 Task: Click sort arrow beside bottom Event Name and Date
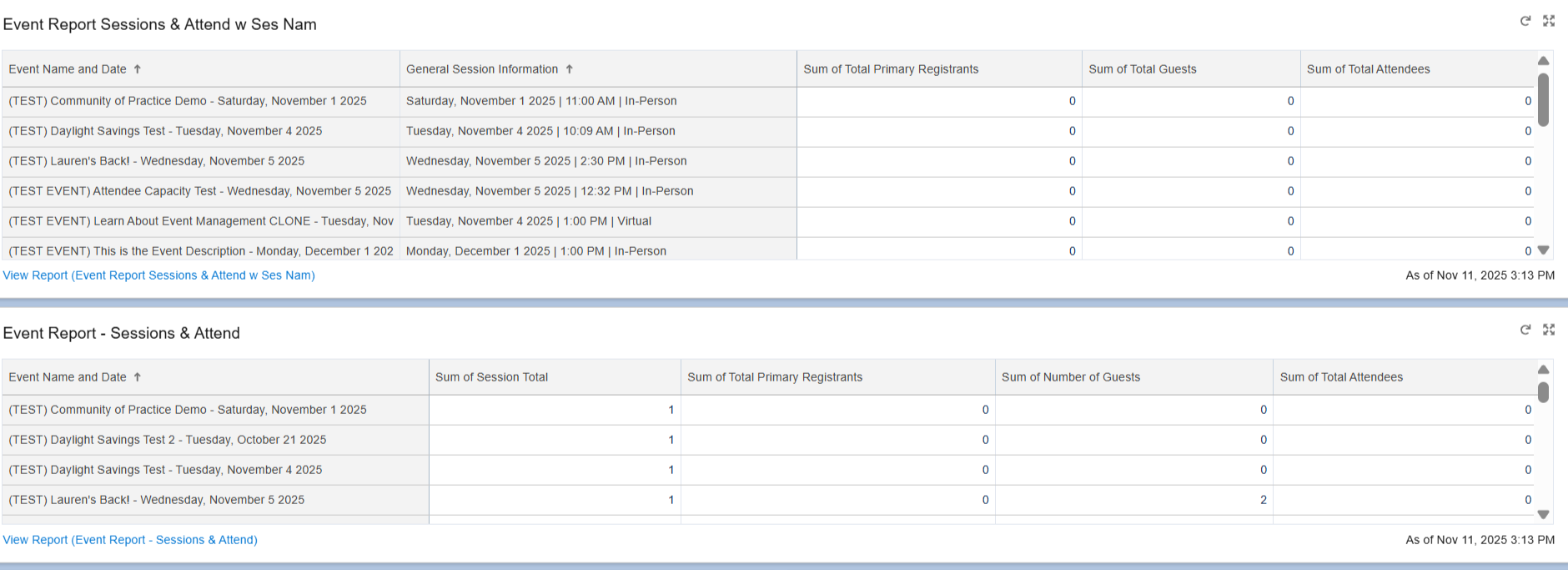click(x=138, y=377)
